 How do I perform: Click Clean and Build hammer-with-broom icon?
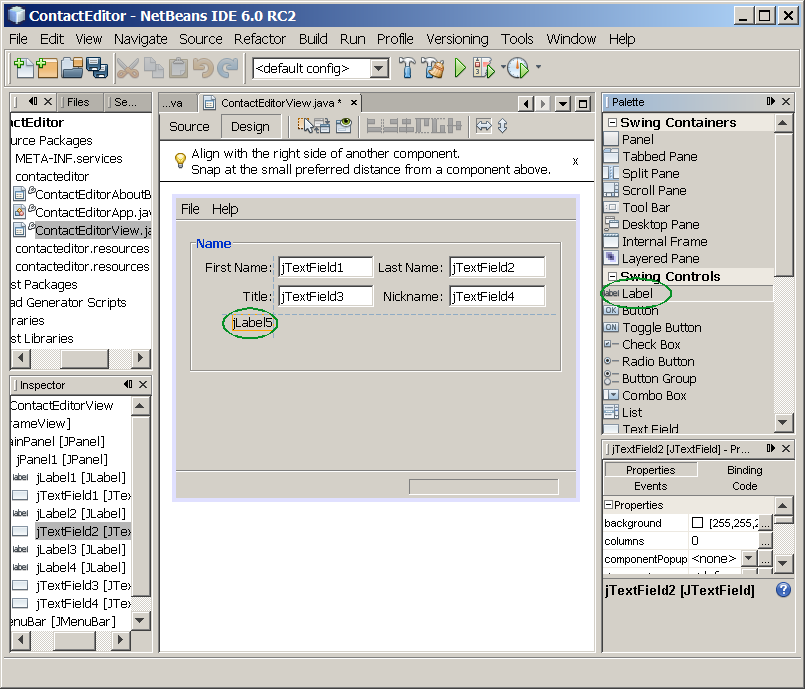[x=433, y=68]
